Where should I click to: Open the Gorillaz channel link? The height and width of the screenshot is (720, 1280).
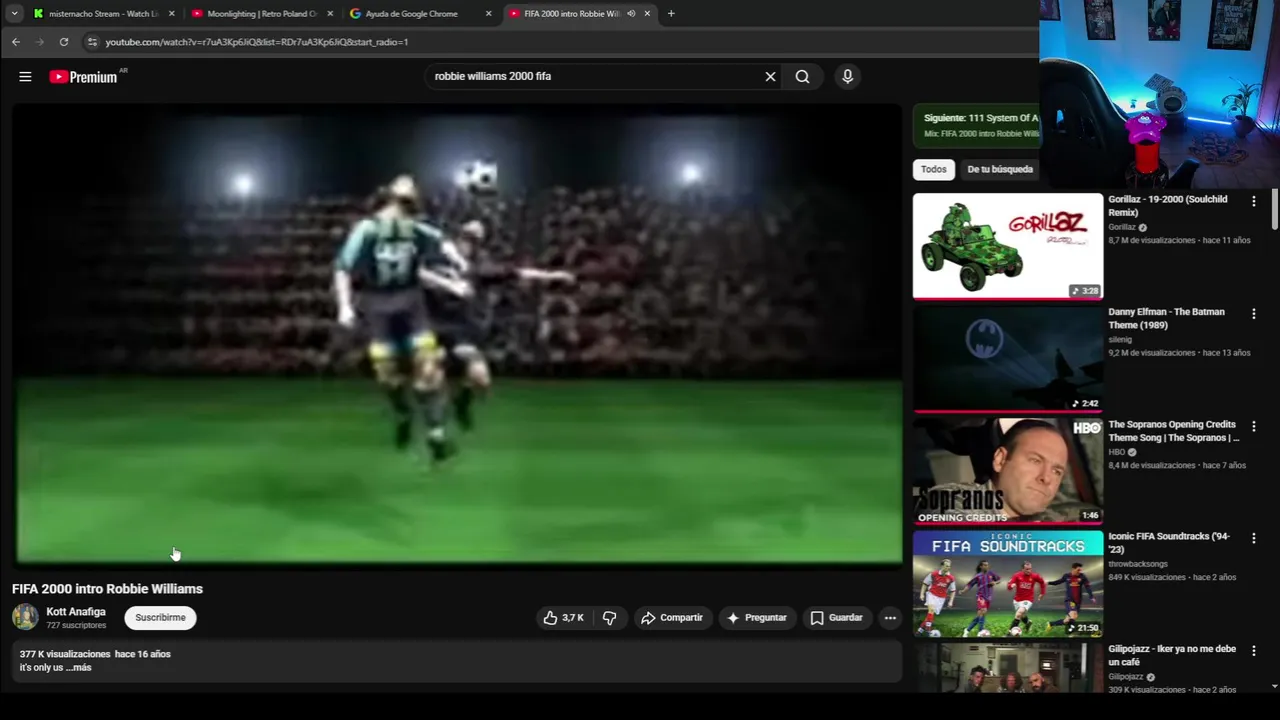click(1122, 227)
